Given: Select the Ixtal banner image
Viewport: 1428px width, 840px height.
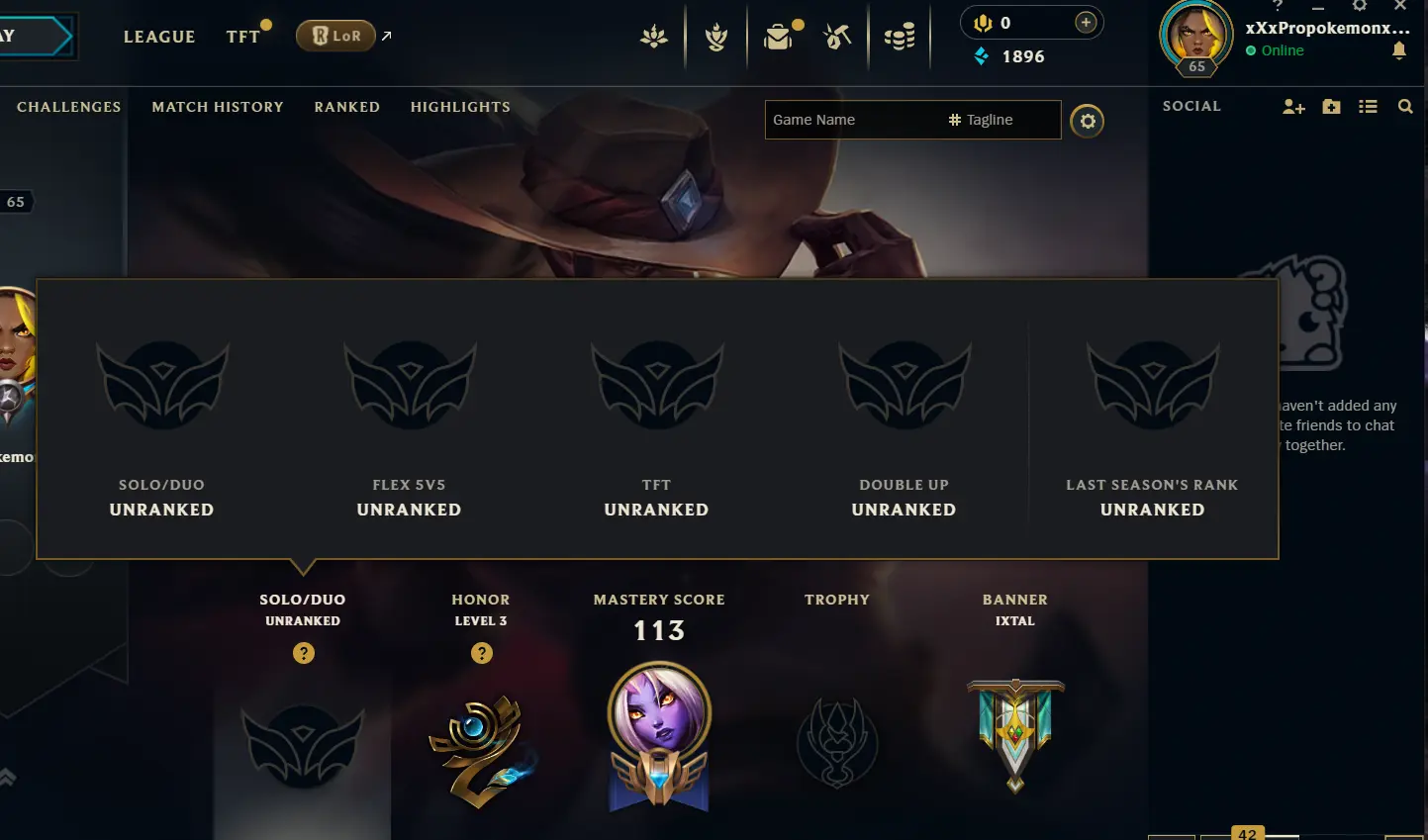Looking at the screenshot, I should 1015,735.
